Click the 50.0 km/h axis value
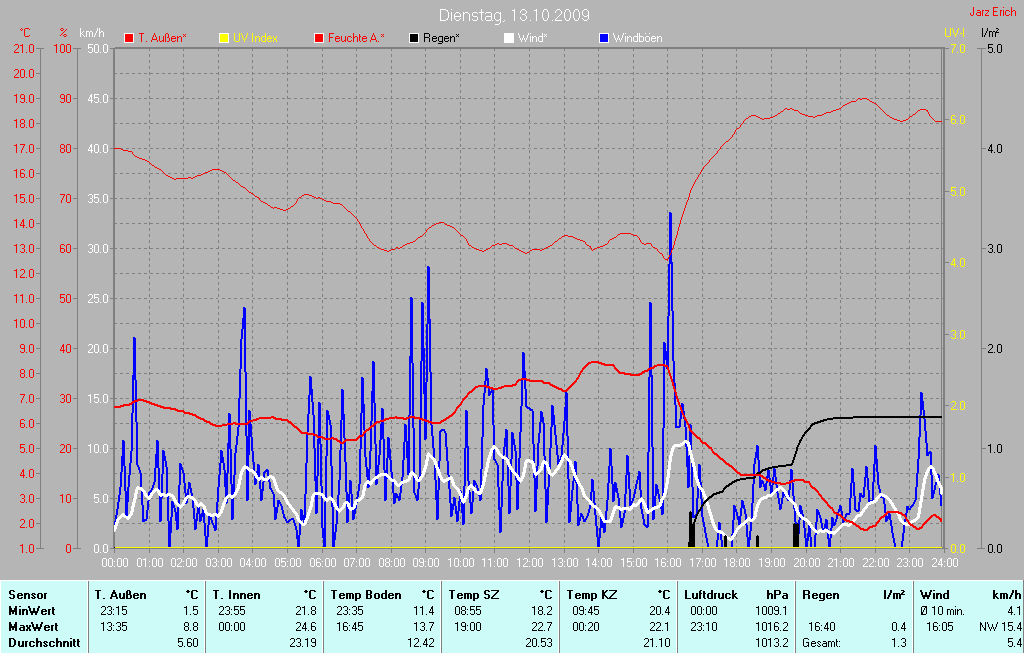Screen dimensions: 1024x653 tap(98, 48)
